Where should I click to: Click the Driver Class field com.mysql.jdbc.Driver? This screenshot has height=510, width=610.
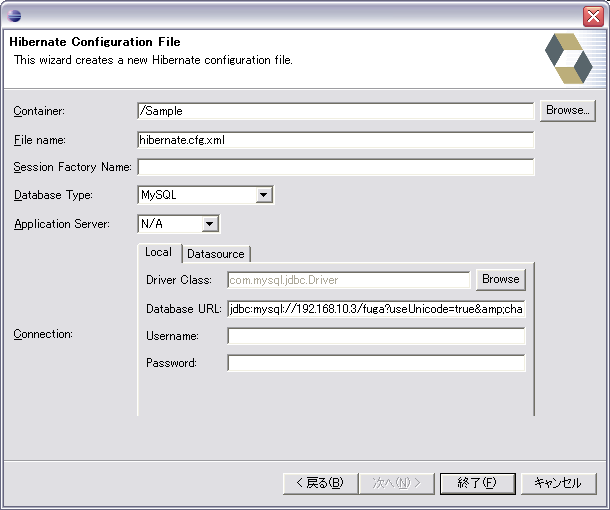pos(348,280)
